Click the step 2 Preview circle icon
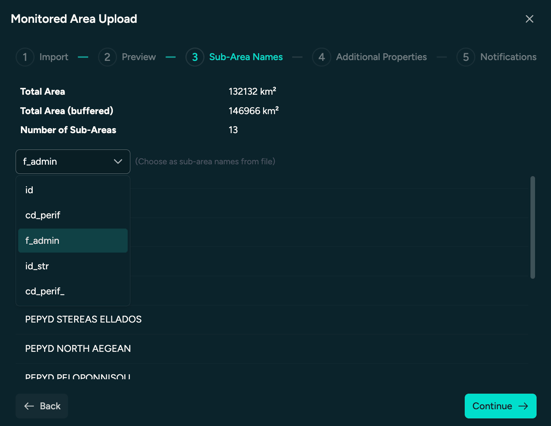This screenshot has height=426, width=551. pos(107,57)
